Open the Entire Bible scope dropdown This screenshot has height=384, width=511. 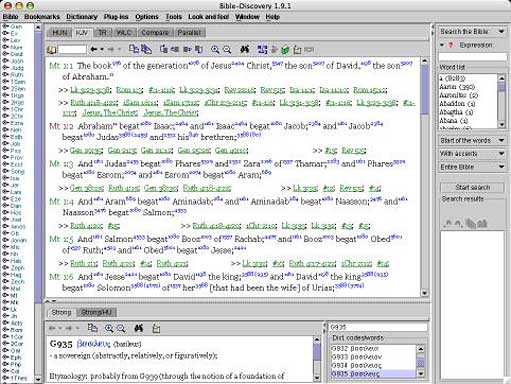coord(472,167)
